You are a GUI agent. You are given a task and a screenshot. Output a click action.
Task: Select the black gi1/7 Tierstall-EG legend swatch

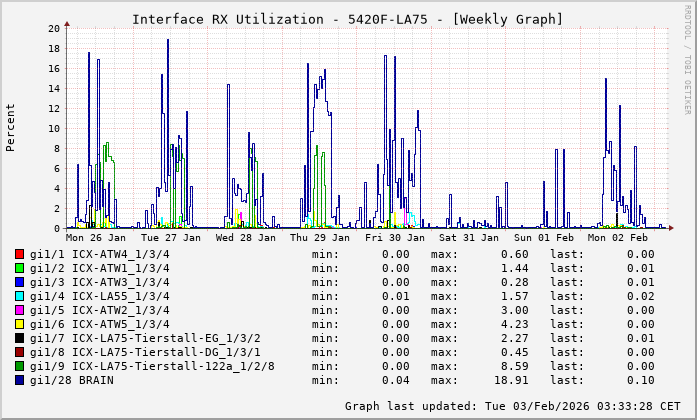(20, 338)
